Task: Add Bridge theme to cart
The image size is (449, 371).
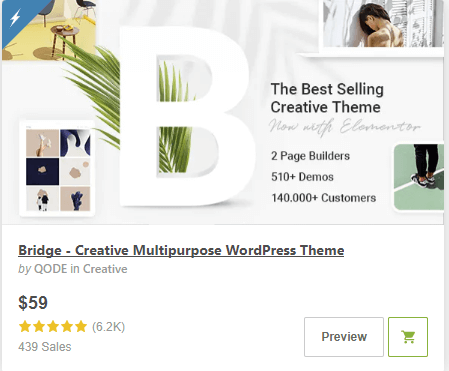Action: pyautogui.click(x=408, y=337)
